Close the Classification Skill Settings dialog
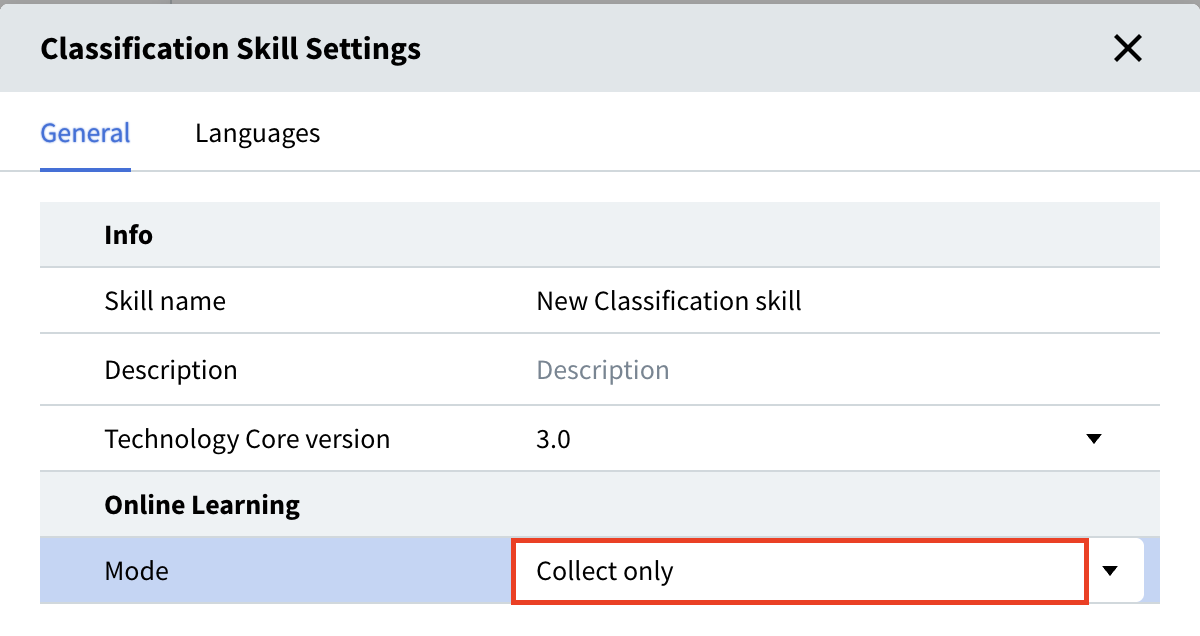 click(x=1127, y=48)
